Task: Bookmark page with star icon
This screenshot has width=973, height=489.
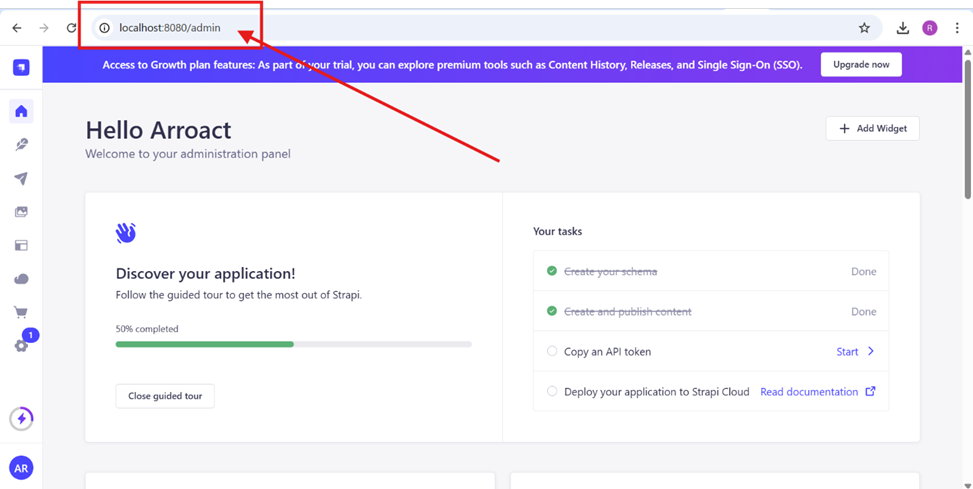Action: pyautogui.click(x=864, y=28)
